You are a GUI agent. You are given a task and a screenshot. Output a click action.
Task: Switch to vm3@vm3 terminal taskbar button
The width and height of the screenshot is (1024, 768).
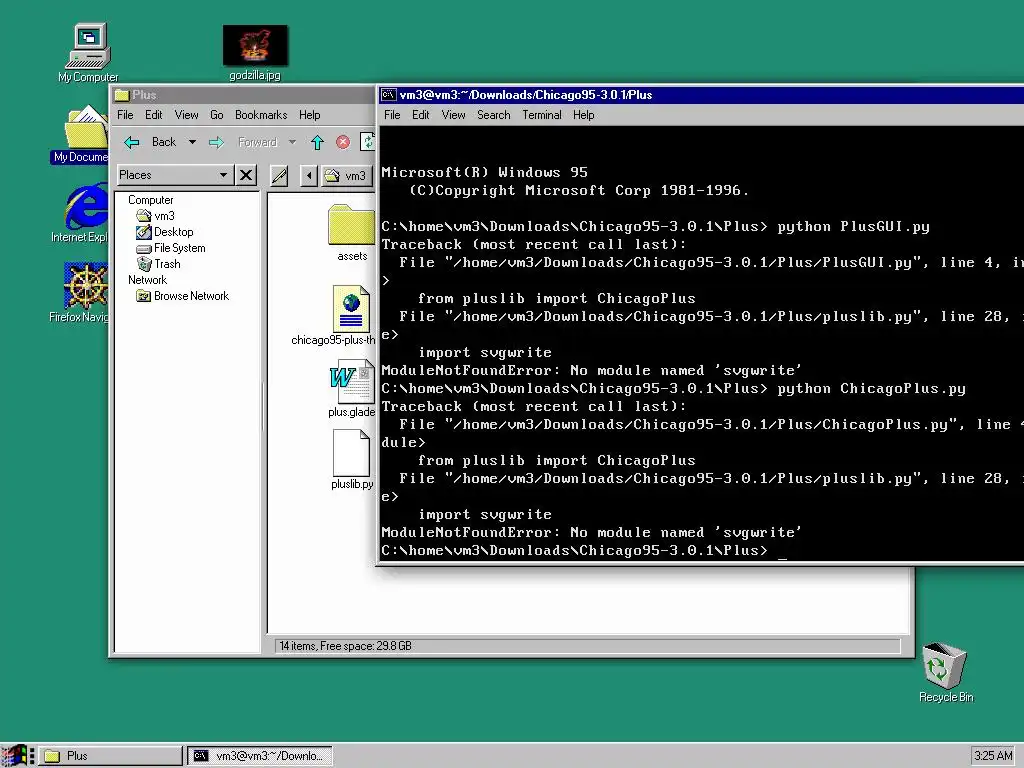point(260,756)
